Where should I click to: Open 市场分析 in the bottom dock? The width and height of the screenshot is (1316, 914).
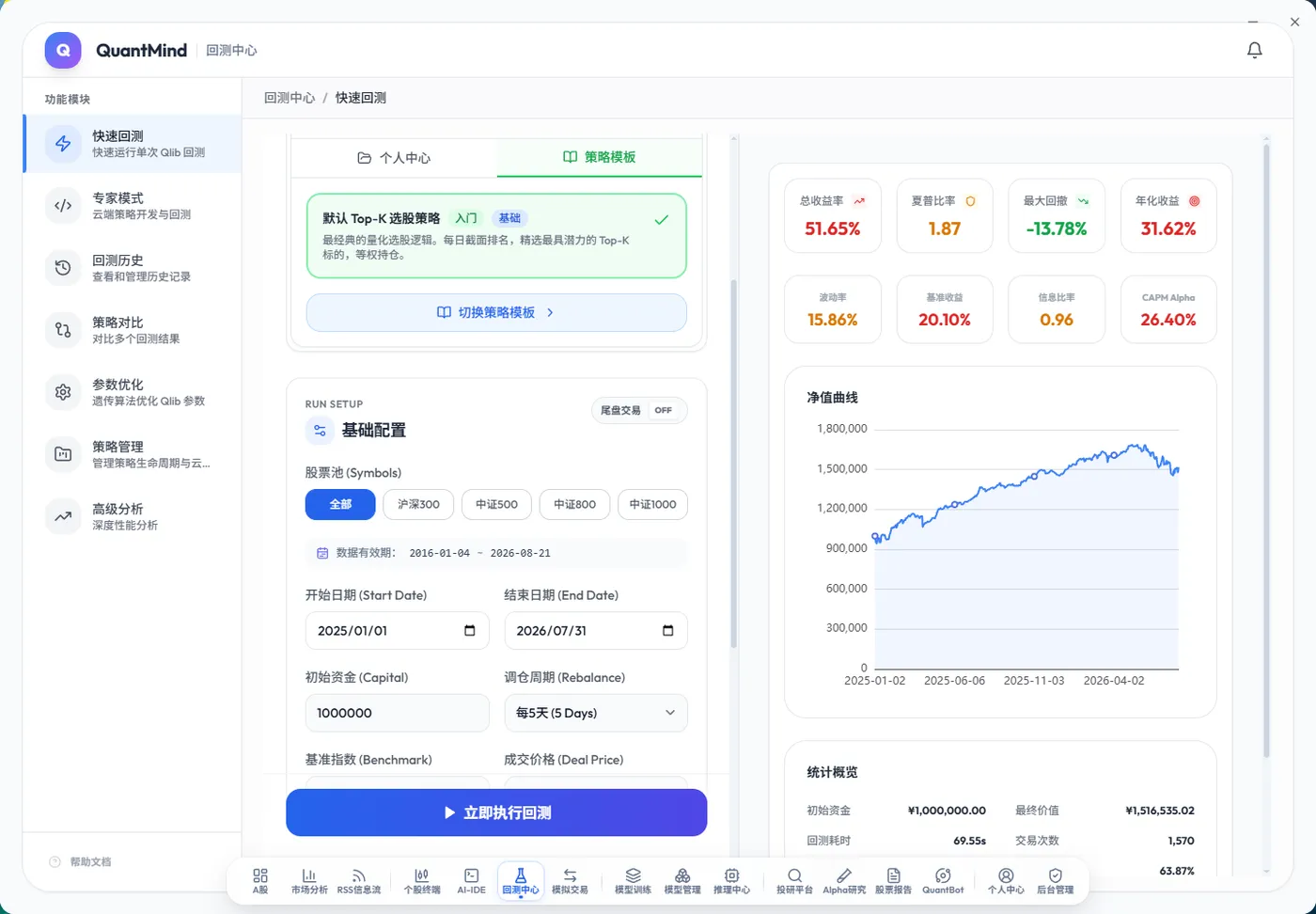click(309, 881)
